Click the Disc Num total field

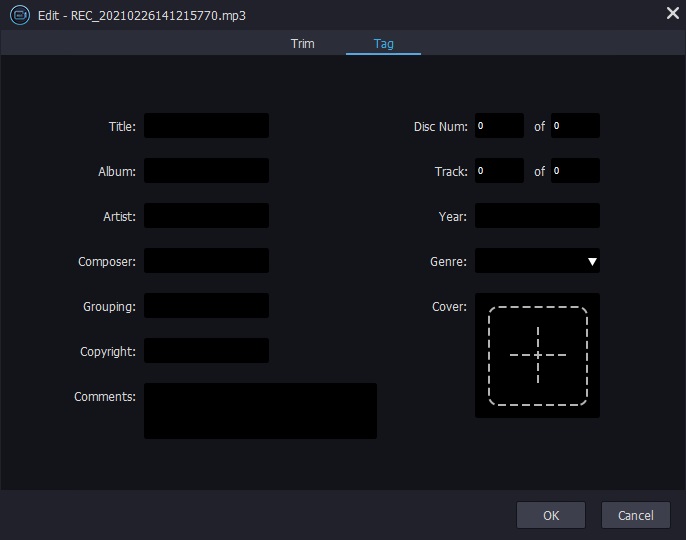pos(575,126)
